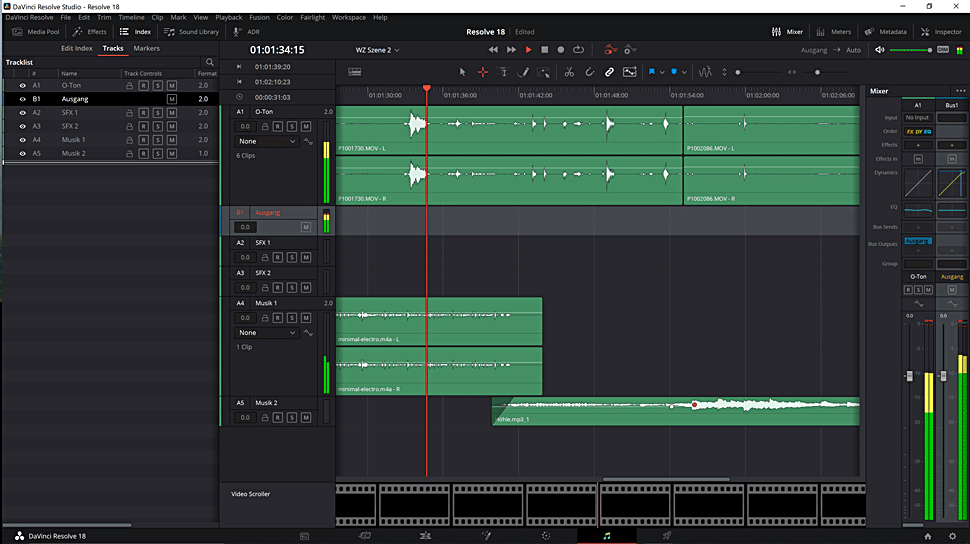Mute the B1 Ausgang bus header

pos(306,227)
